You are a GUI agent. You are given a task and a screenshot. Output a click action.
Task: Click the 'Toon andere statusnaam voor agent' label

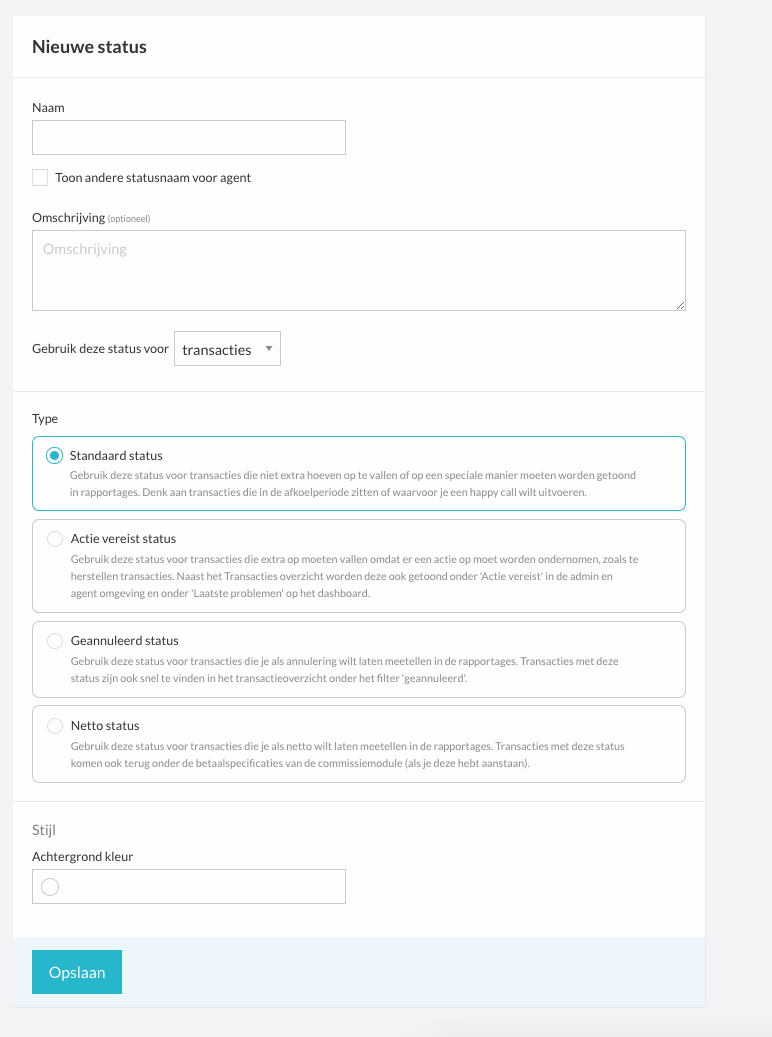point(153,177)
